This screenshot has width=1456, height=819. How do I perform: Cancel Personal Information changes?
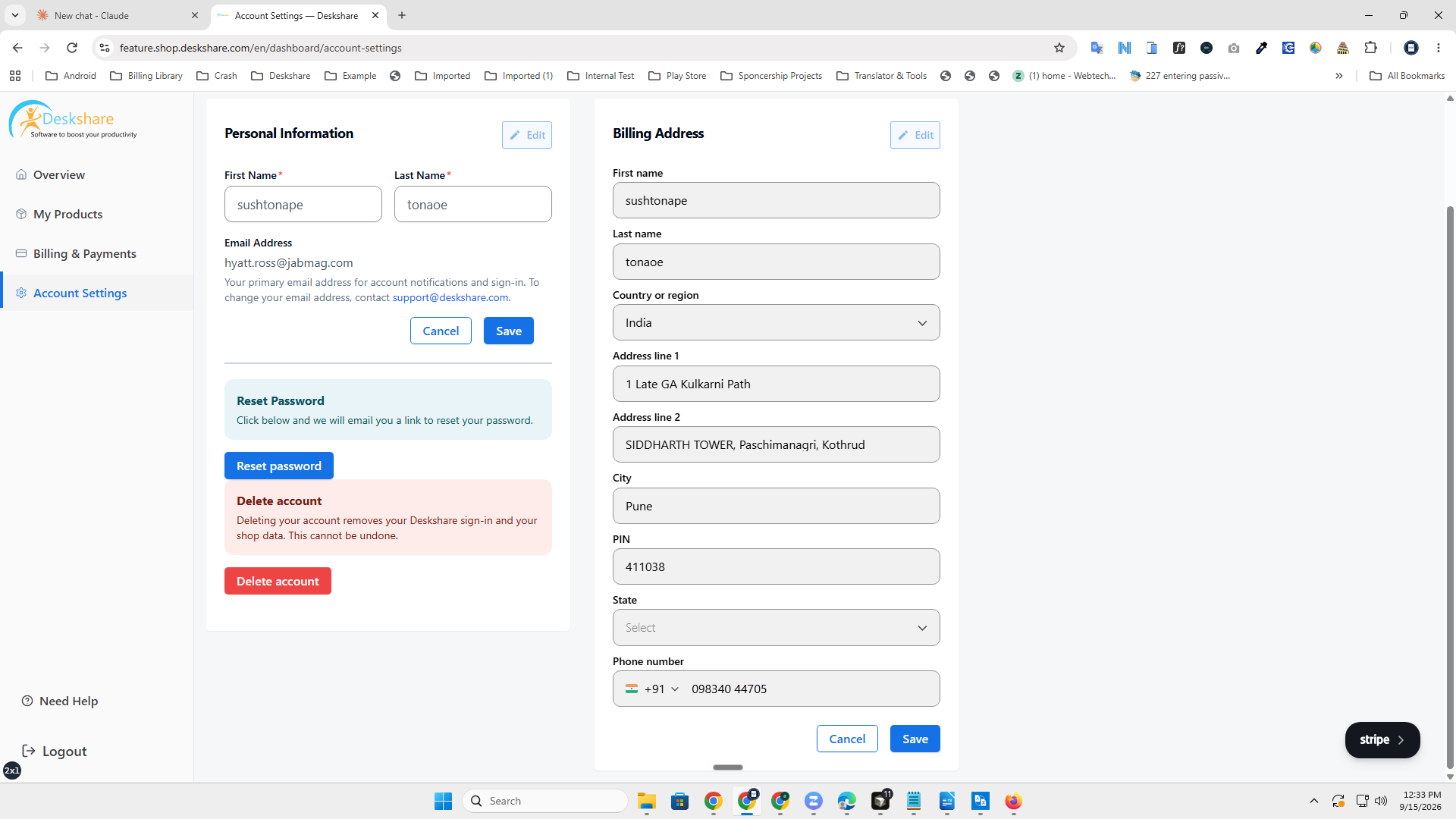click(441, 331)
